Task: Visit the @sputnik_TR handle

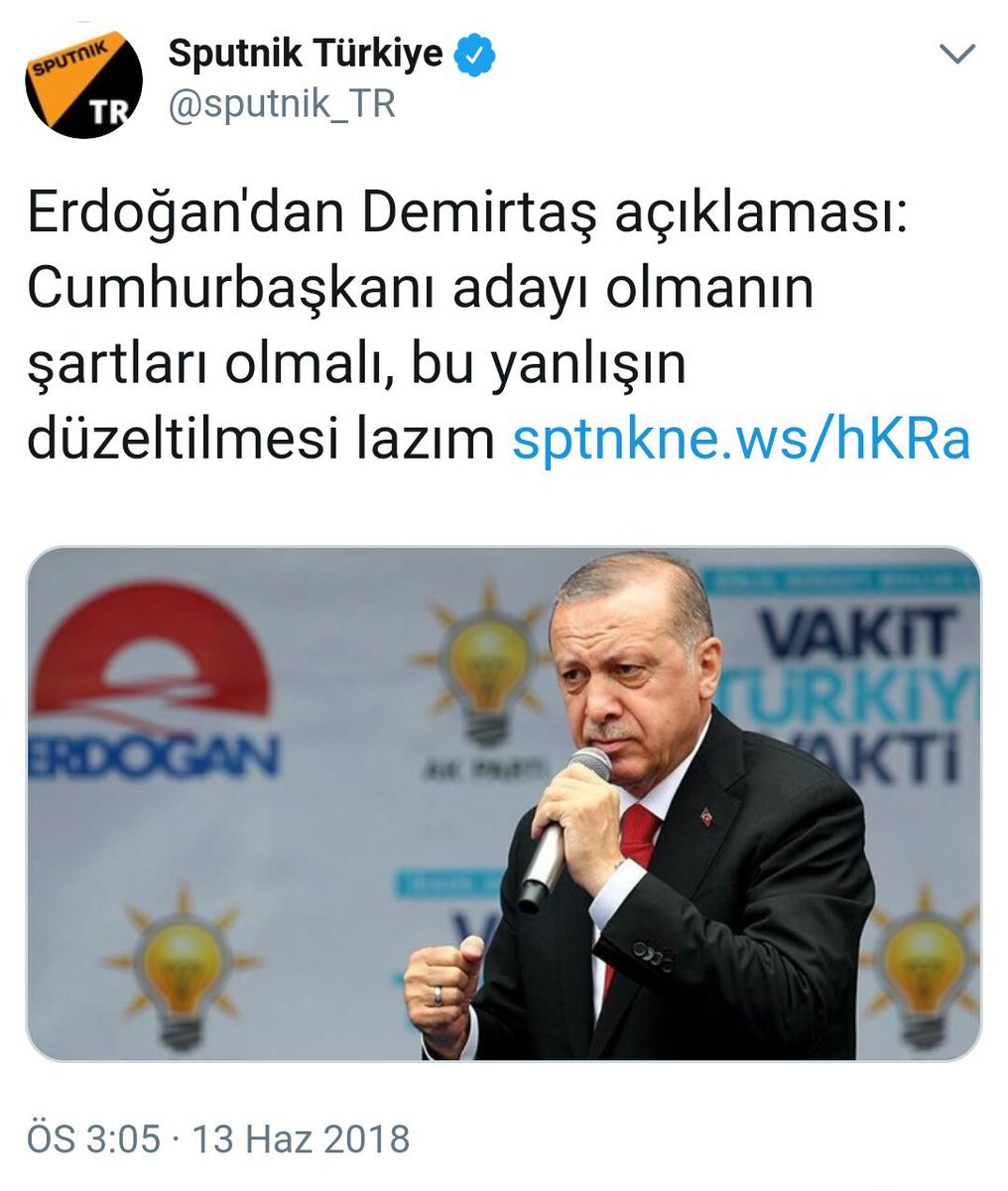Action: point(282,104)
